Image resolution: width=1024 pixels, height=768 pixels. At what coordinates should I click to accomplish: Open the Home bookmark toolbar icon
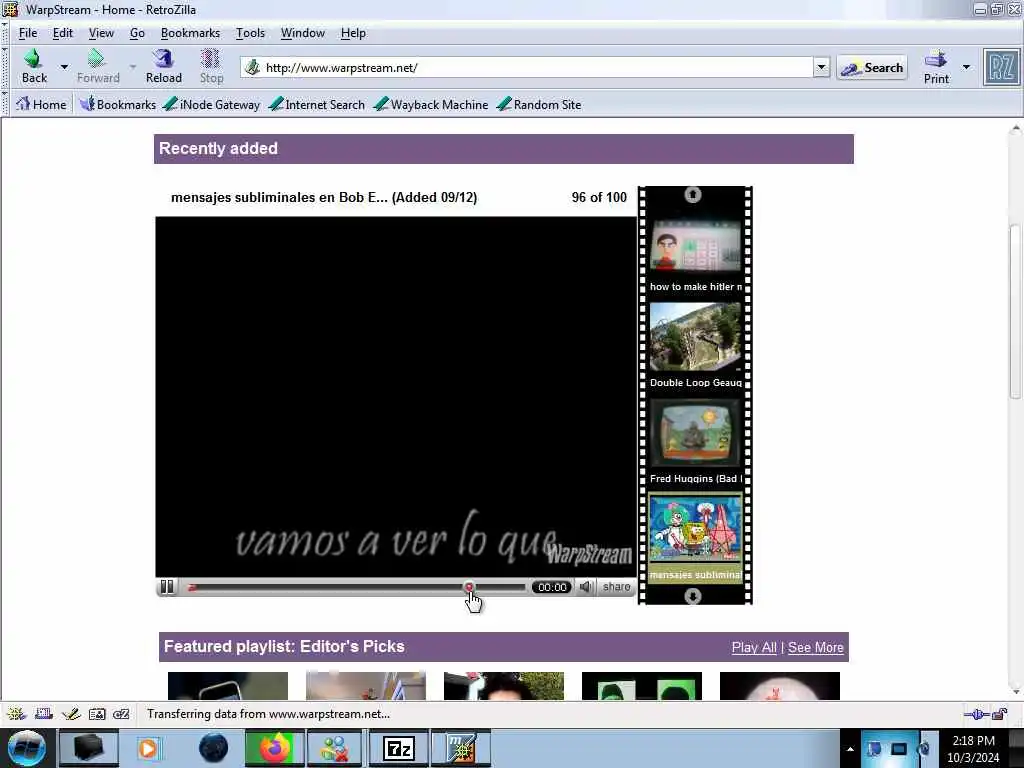click(41, 104)
